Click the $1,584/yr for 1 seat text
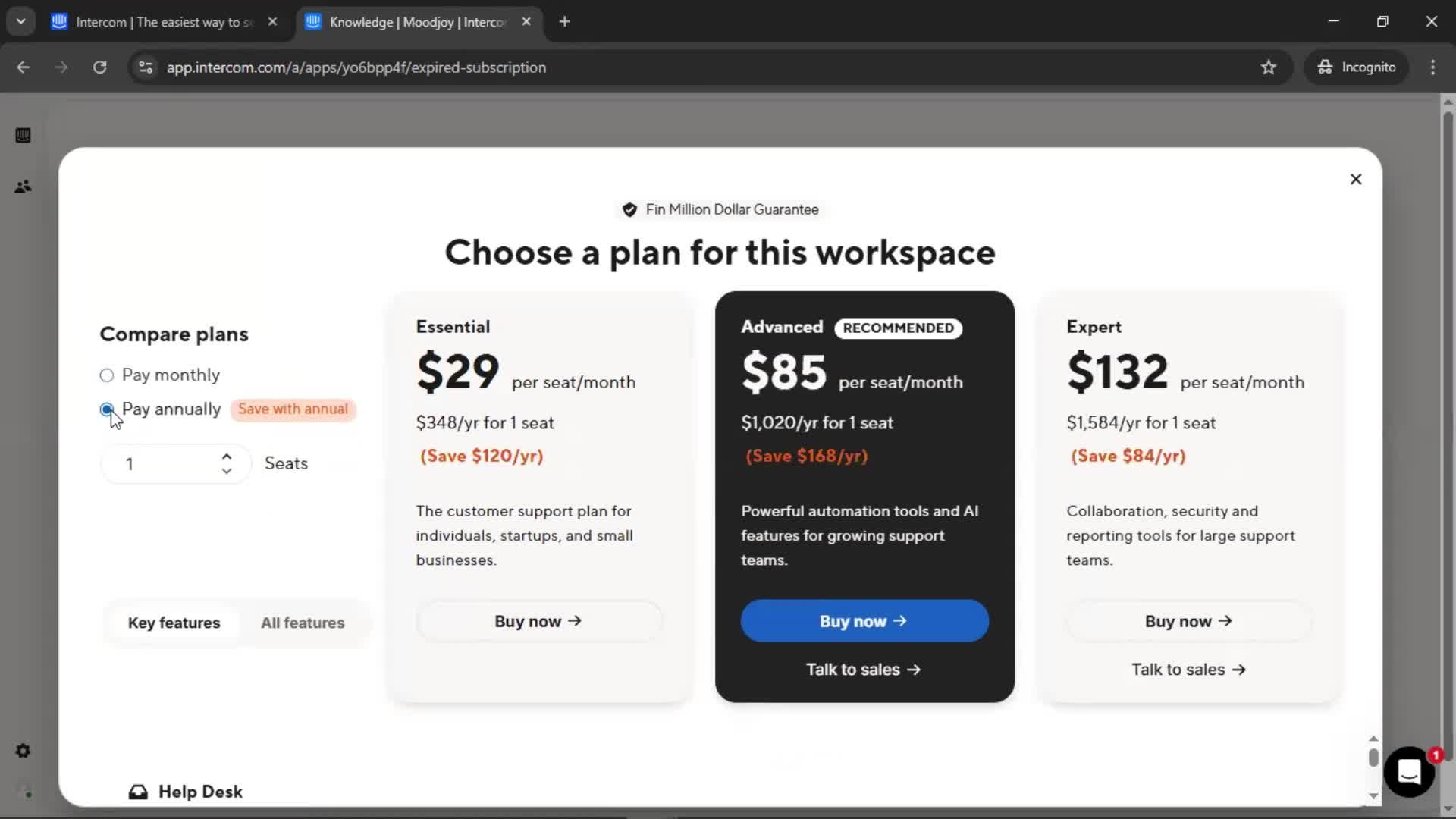This screenshot has width=1456, height=819. click(1141, 423)
